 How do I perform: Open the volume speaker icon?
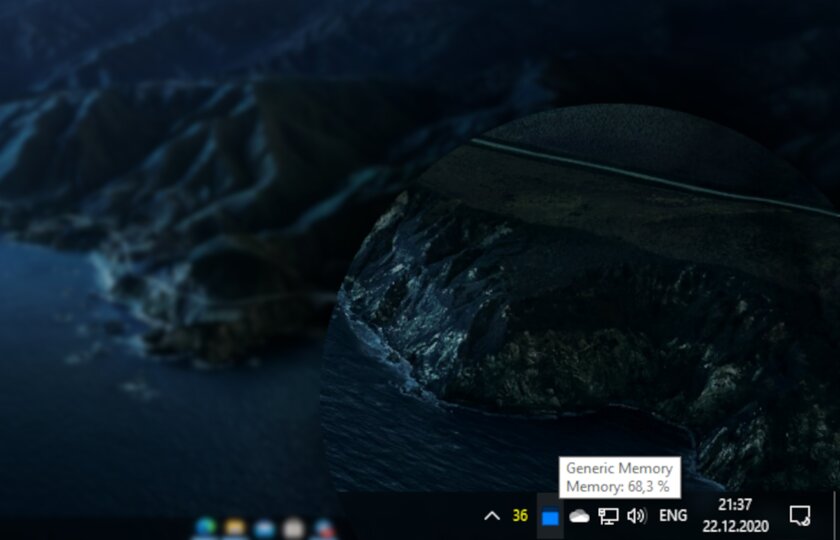(x=636, y=516)
